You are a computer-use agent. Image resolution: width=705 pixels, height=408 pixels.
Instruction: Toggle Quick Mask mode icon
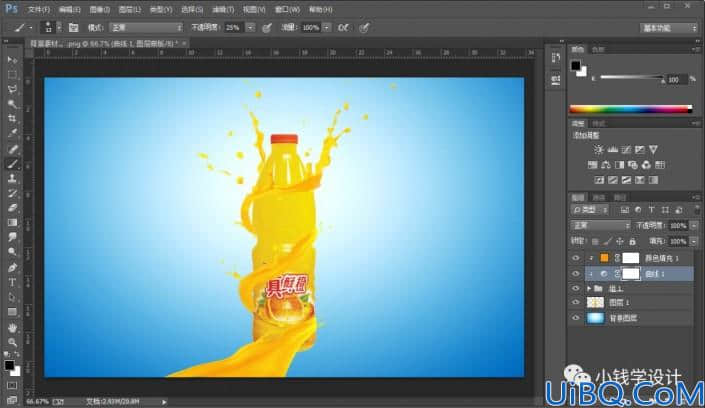tap(12, 386)
